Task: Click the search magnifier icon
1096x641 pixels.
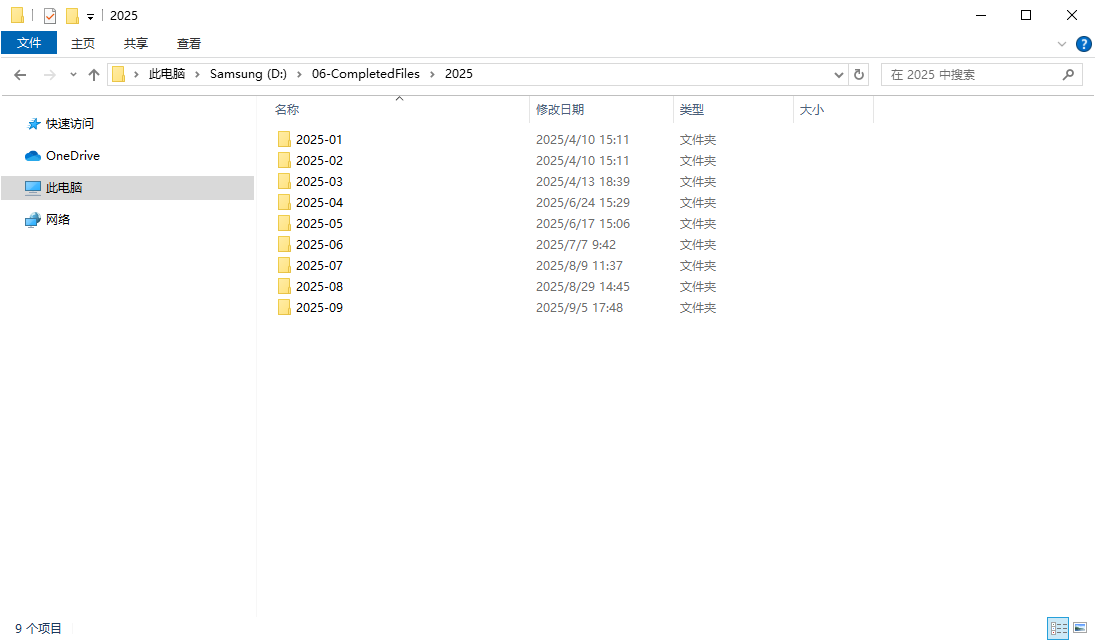Action: click(x=1068, y=74)
